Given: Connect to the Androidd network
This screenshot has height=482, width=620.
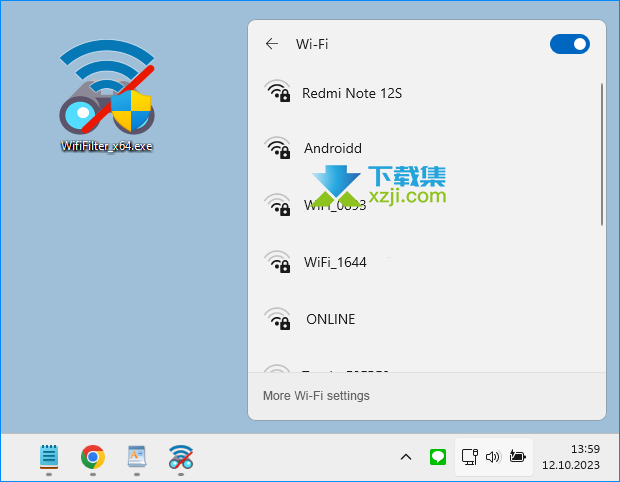Looking at the screenshot, I should [426, 148].
